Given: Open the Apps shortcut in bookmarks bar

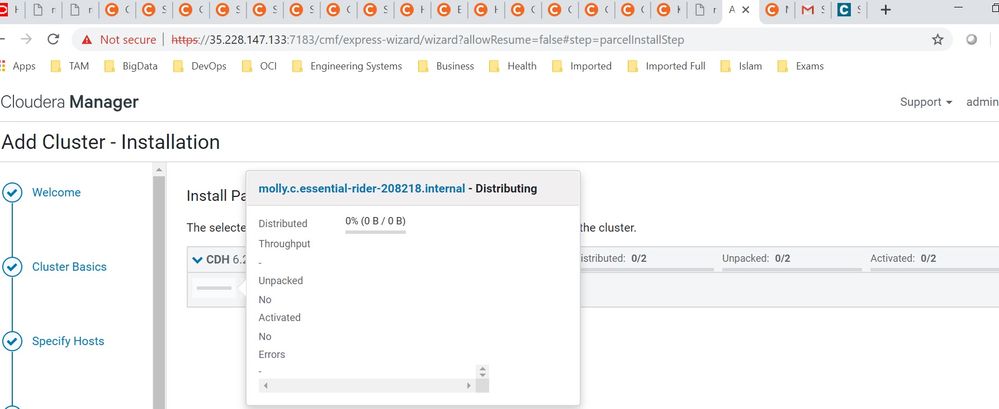Looking at the screenshot, I should (18, 66).
